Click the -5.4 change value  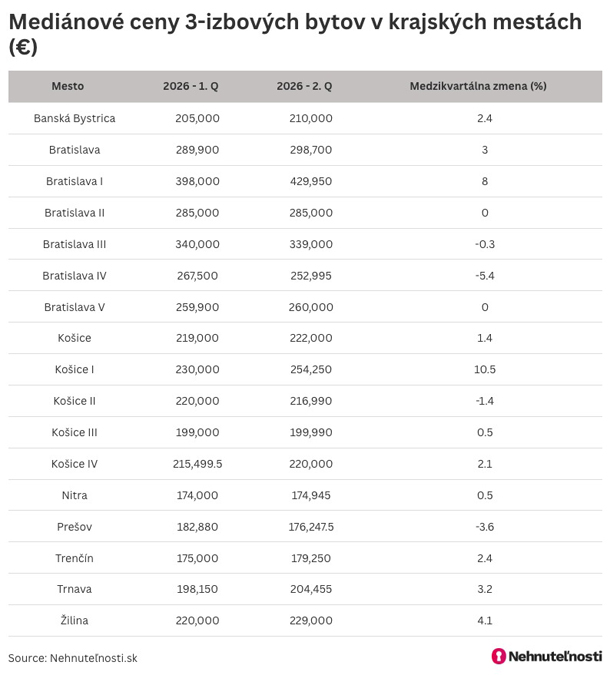pos(485,276)
